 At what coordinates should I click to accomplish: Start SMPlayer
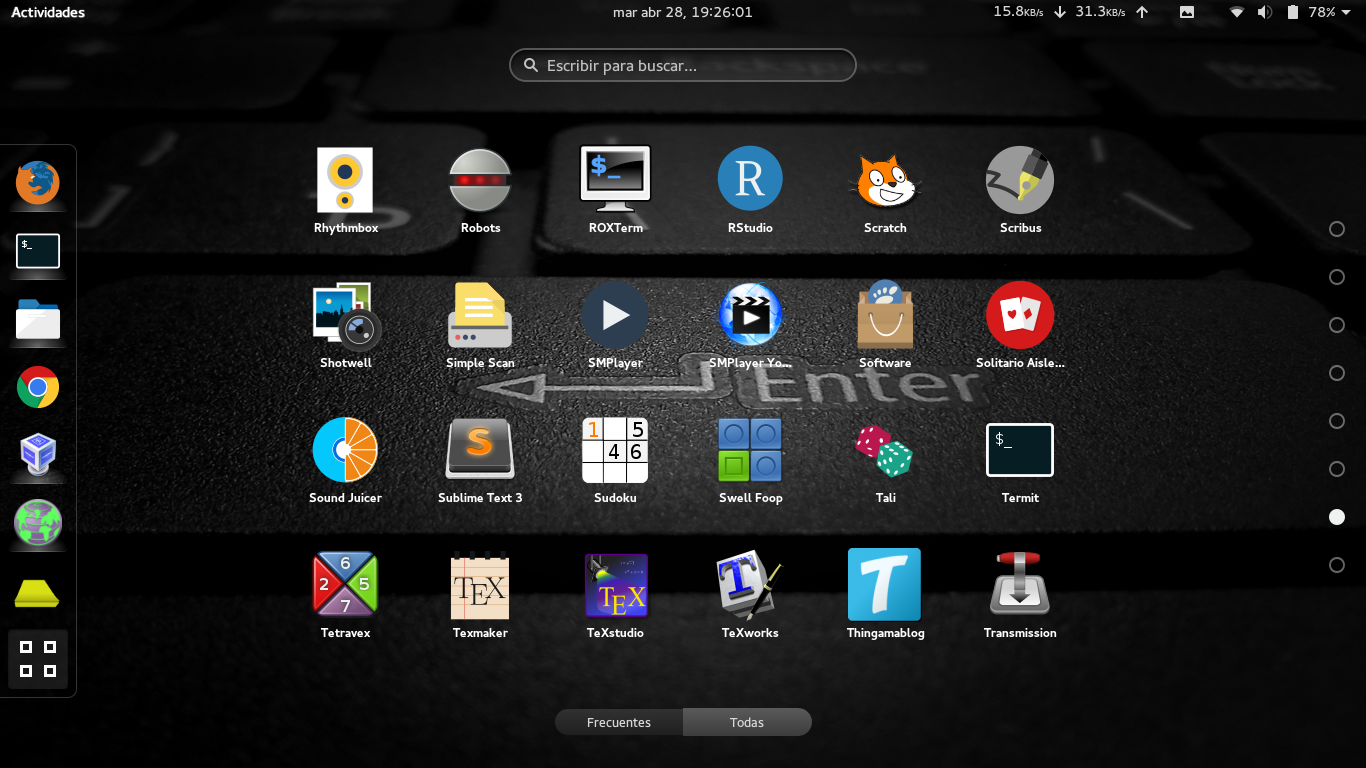[x=615, y=315]
